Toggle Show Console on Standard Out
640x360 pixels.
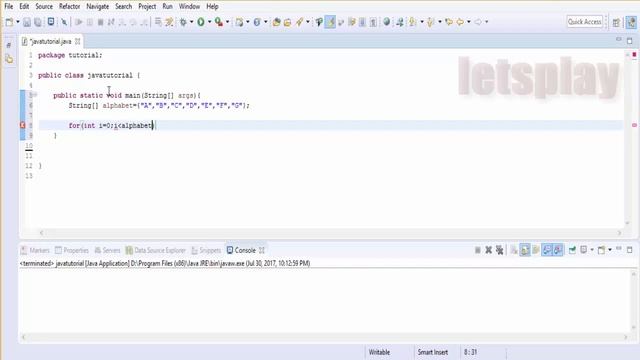[547, 250]
